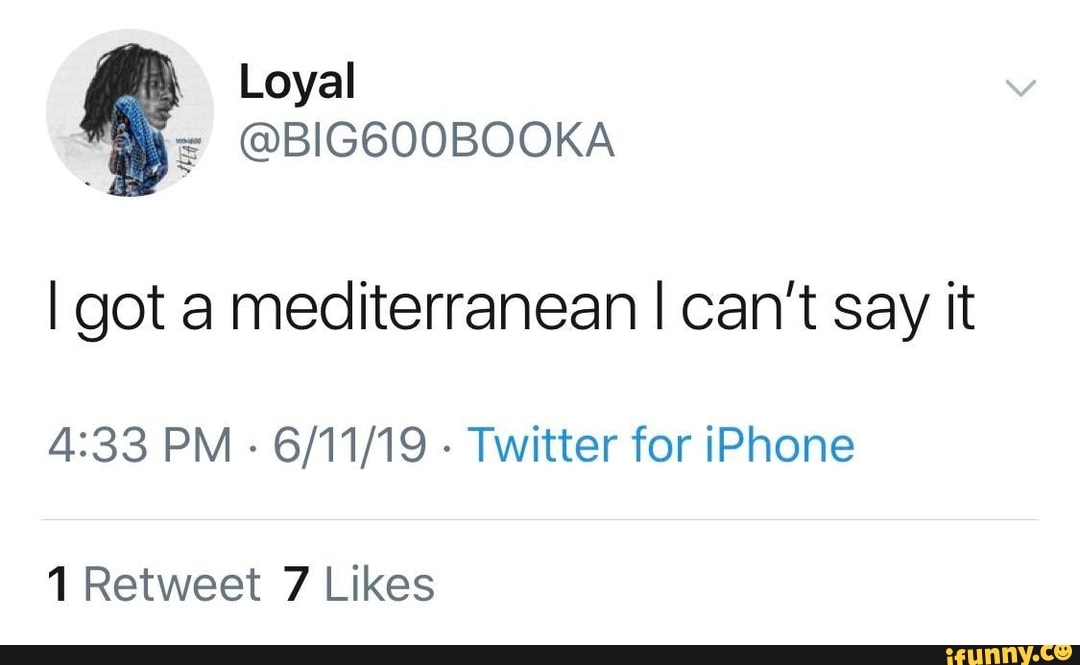Click the 4:33 PM timestamp

[140, 444]
